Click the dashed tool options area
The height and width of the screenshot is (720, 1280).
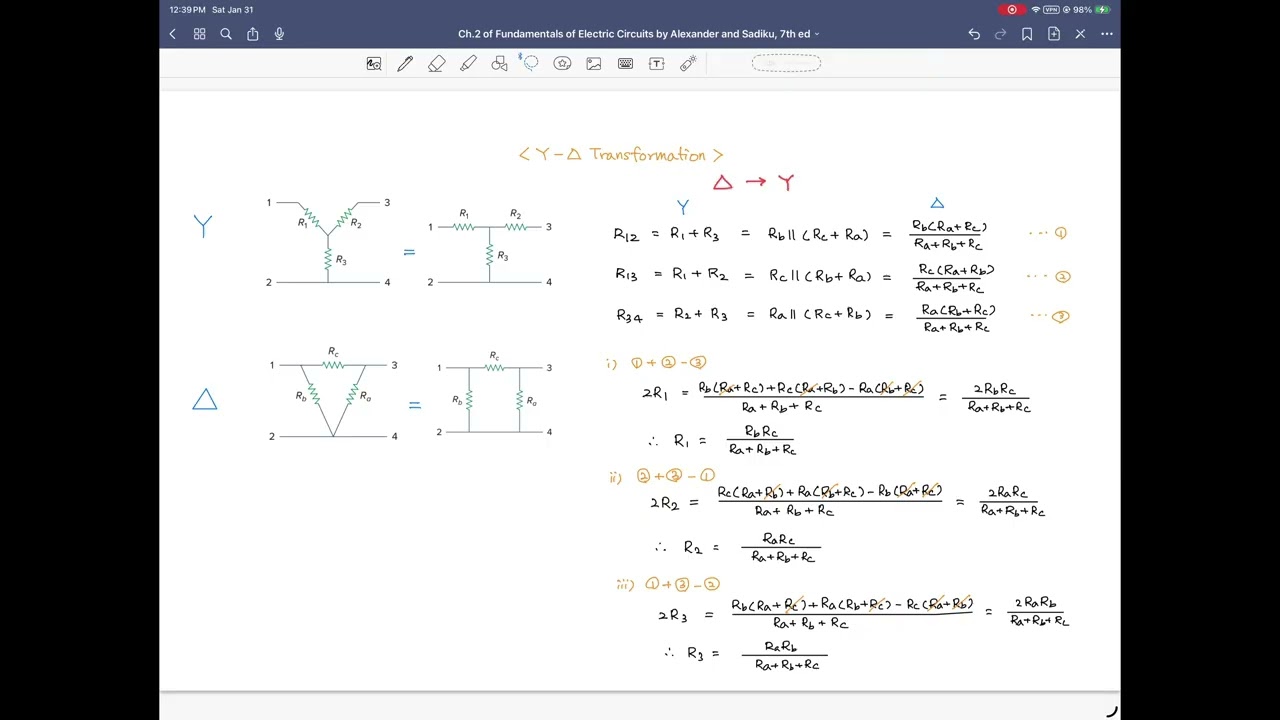pyautogui.click(x=786, y=64)
